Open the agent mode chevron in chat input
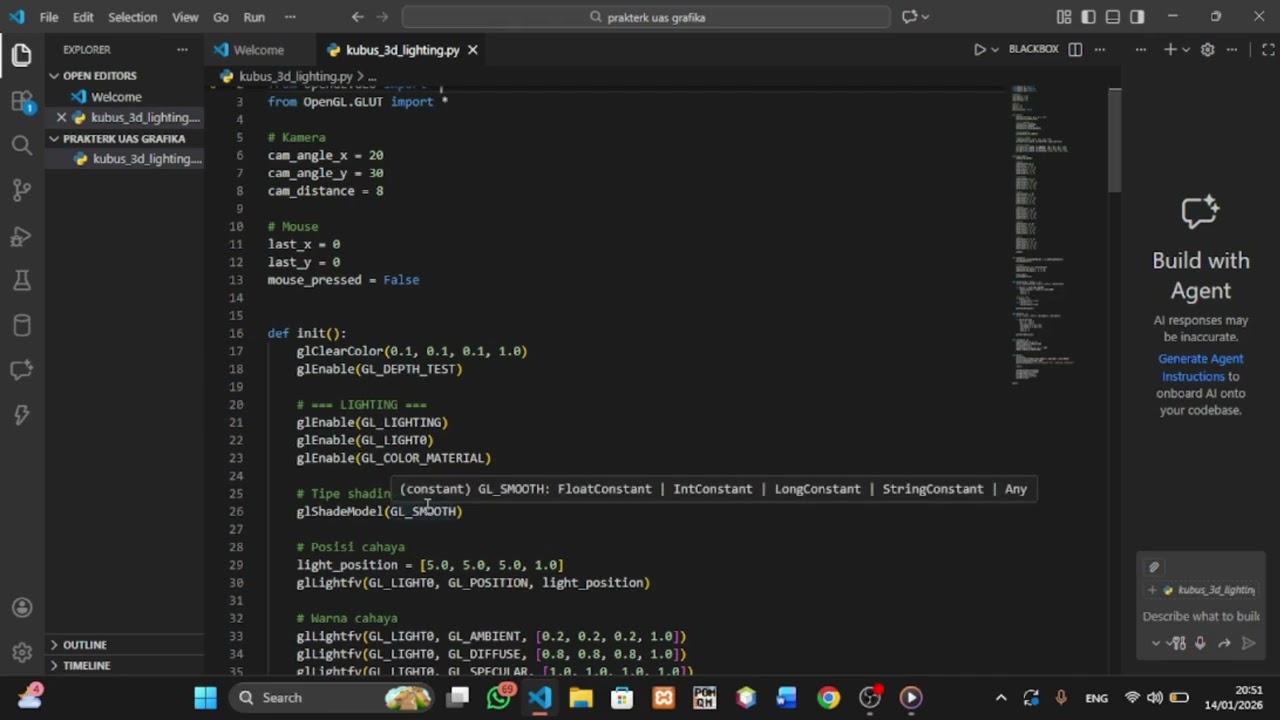Screen dimensions: 1280x720 point(1156,643)
